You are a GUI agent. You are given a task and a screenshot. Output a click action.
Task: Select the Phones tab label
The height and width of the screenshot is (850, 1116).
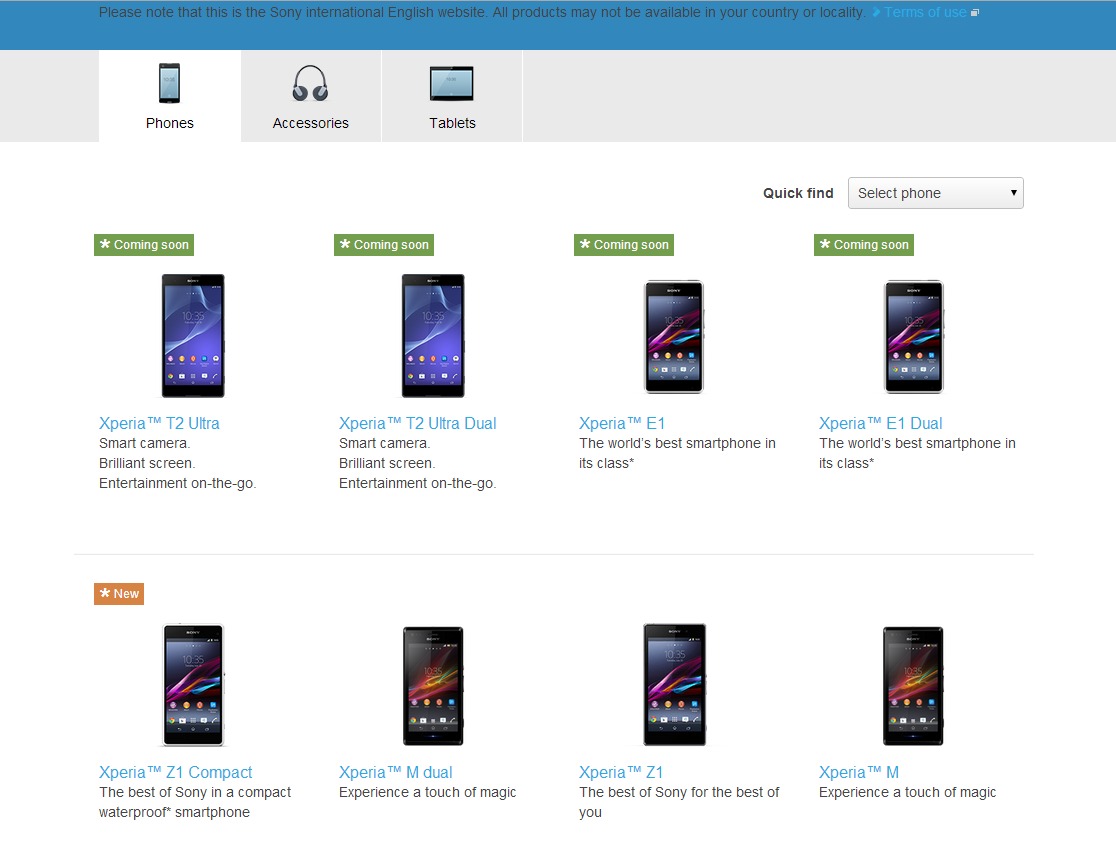point(169,123)
